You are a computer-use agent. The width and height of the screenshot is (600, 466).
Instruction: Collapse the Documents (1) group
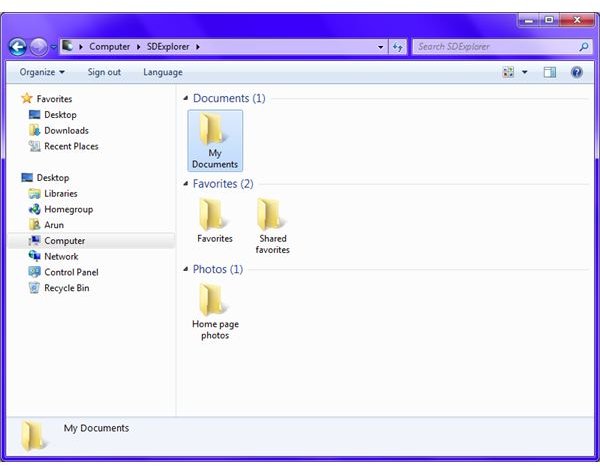click(186, 98)
